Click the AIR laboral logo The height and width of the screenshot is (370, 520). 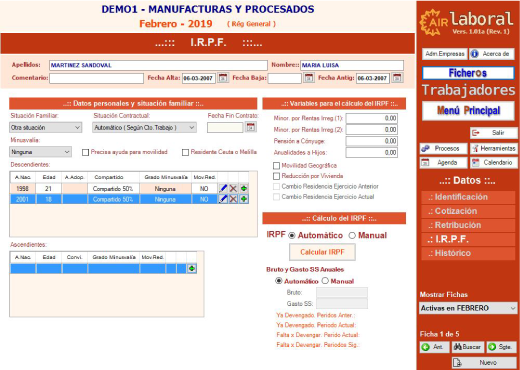[467, 23]
